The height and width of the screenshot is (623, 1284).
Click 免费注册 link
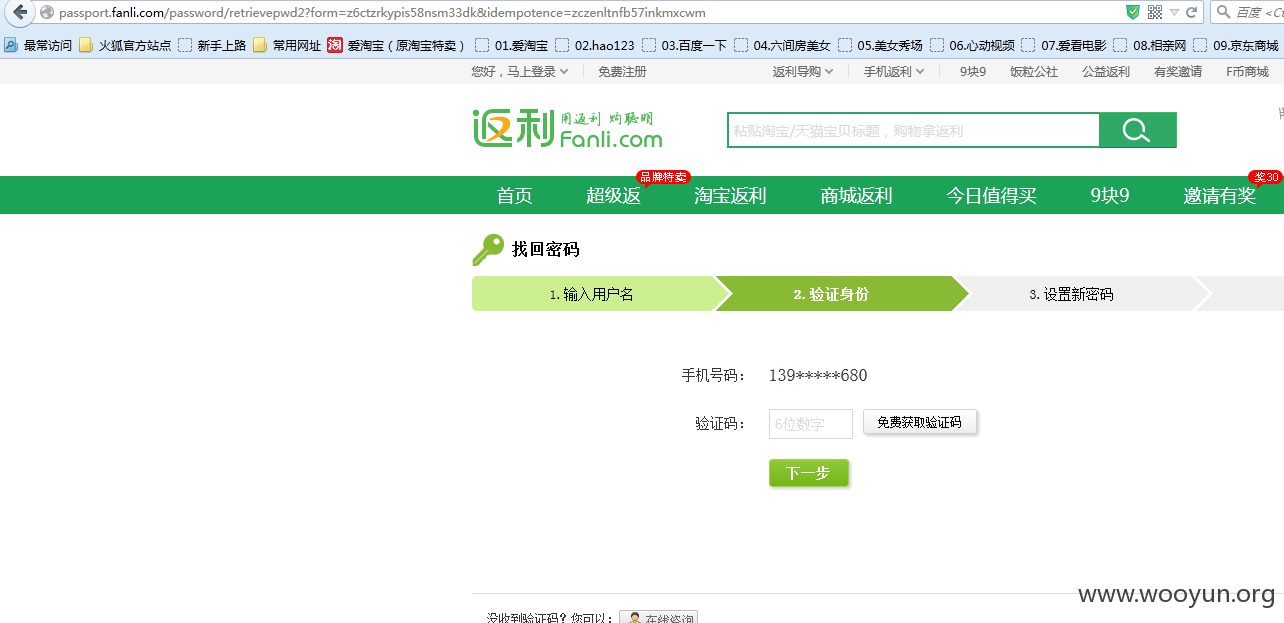pyautogui.click(x=622, y=72)
